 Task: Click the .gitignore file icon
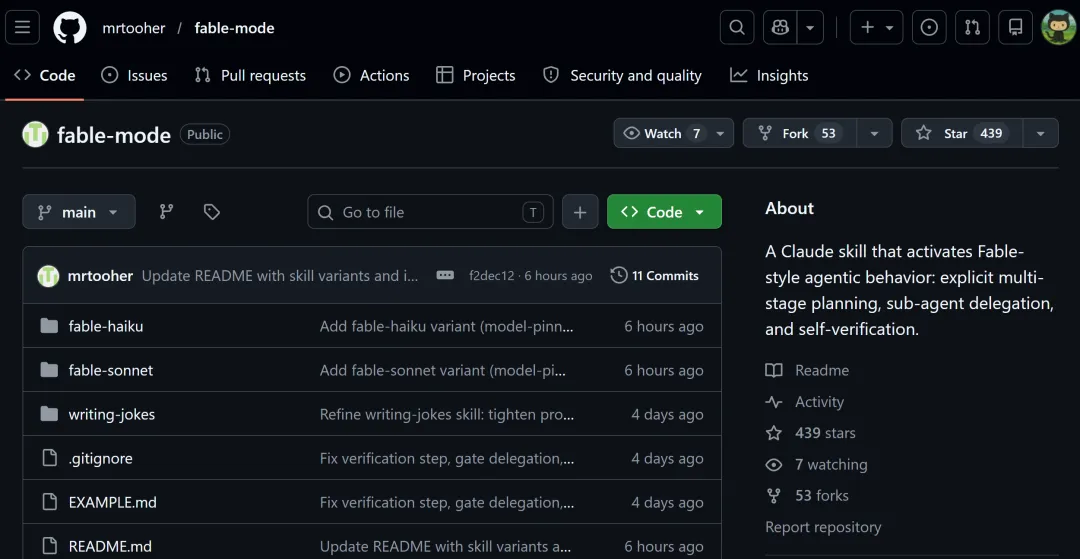click(x=49, y=458)
